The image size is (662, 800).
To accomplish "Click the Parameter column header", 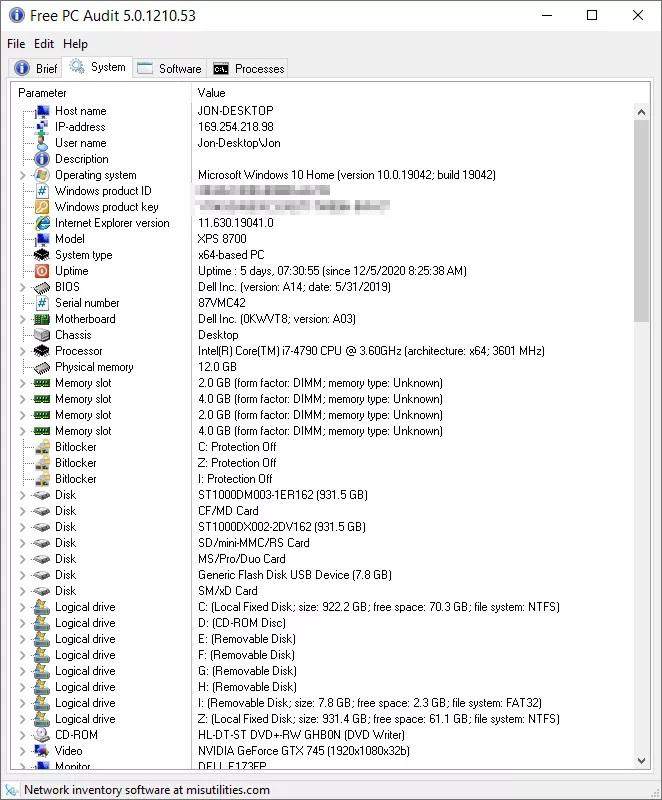I will [x=100, y=93].
